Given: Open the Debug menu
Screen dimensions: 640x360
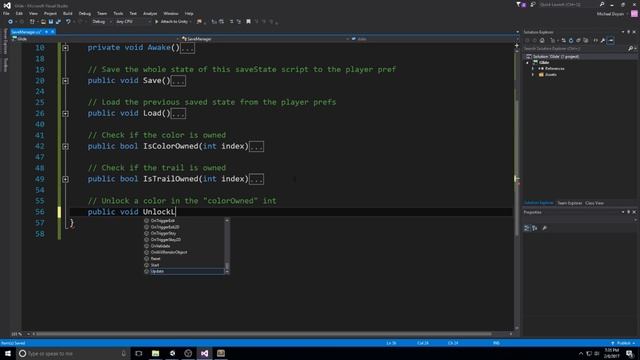Looking at the screenshot, I should pyautogui.click(x=85, y=13).
